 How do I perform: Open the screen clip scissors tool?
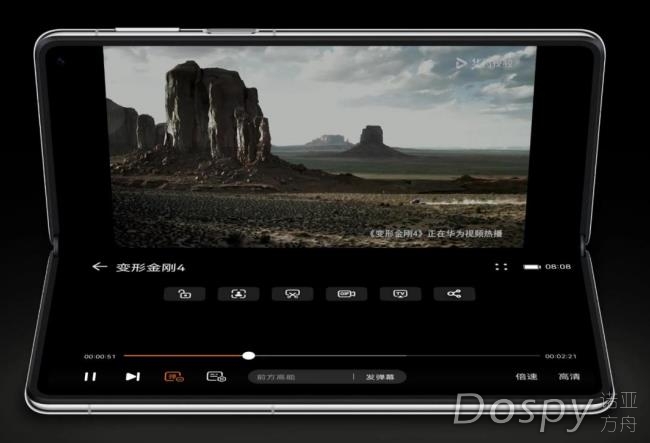click(292, 294)
